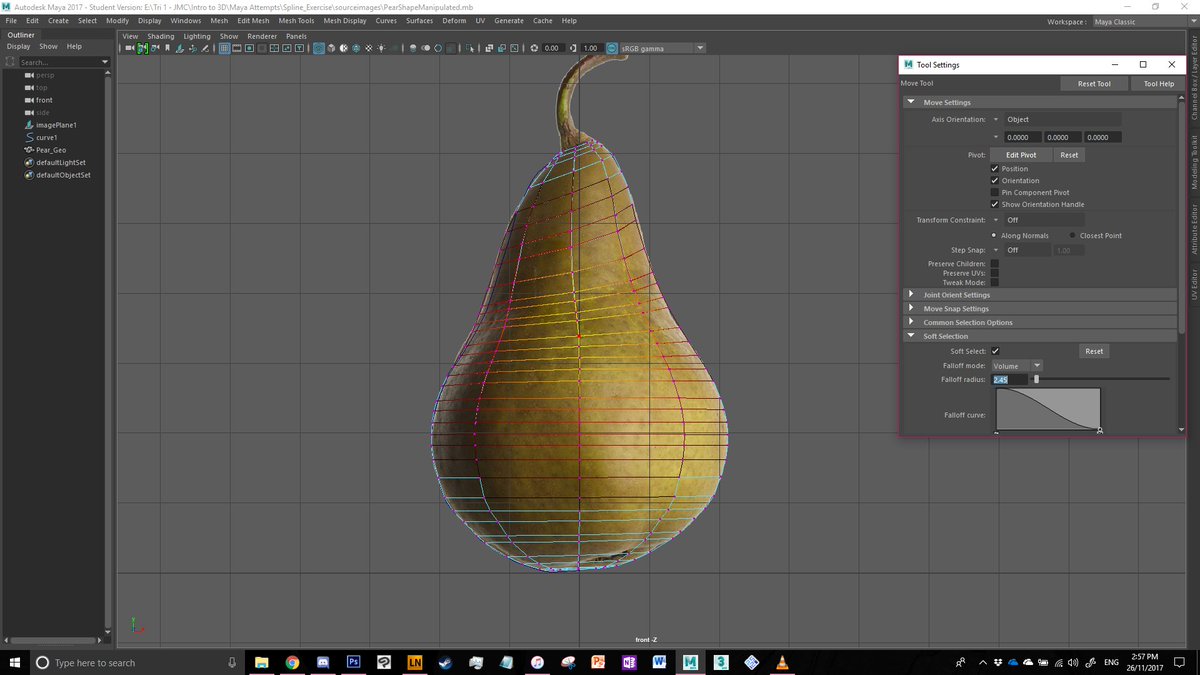Viewport: 1200px width, 675px height.
Task: Uncheck the Position checkbox under Pivot
Action: pyautogui.click(x=995, y=169)
